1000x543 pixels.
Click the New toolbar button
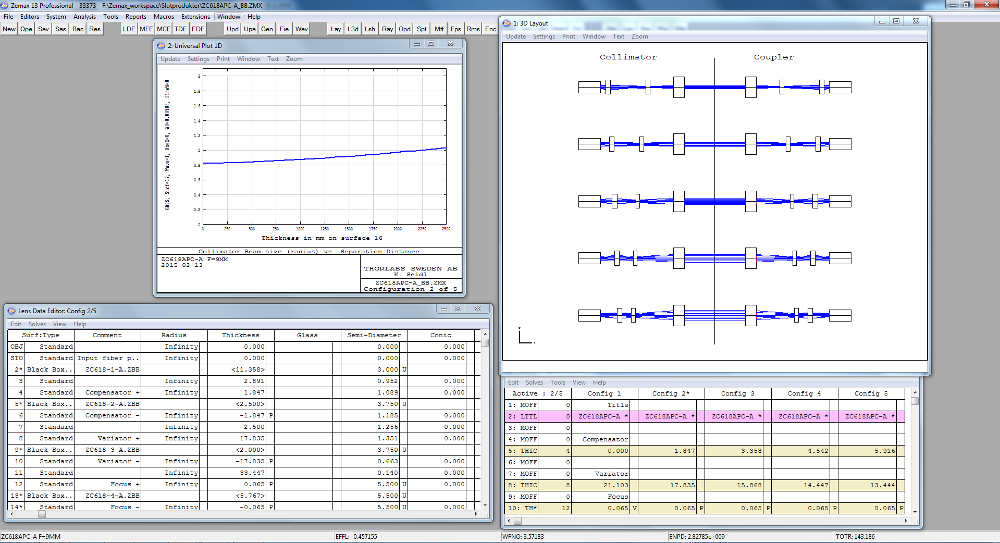coord(9,29)
